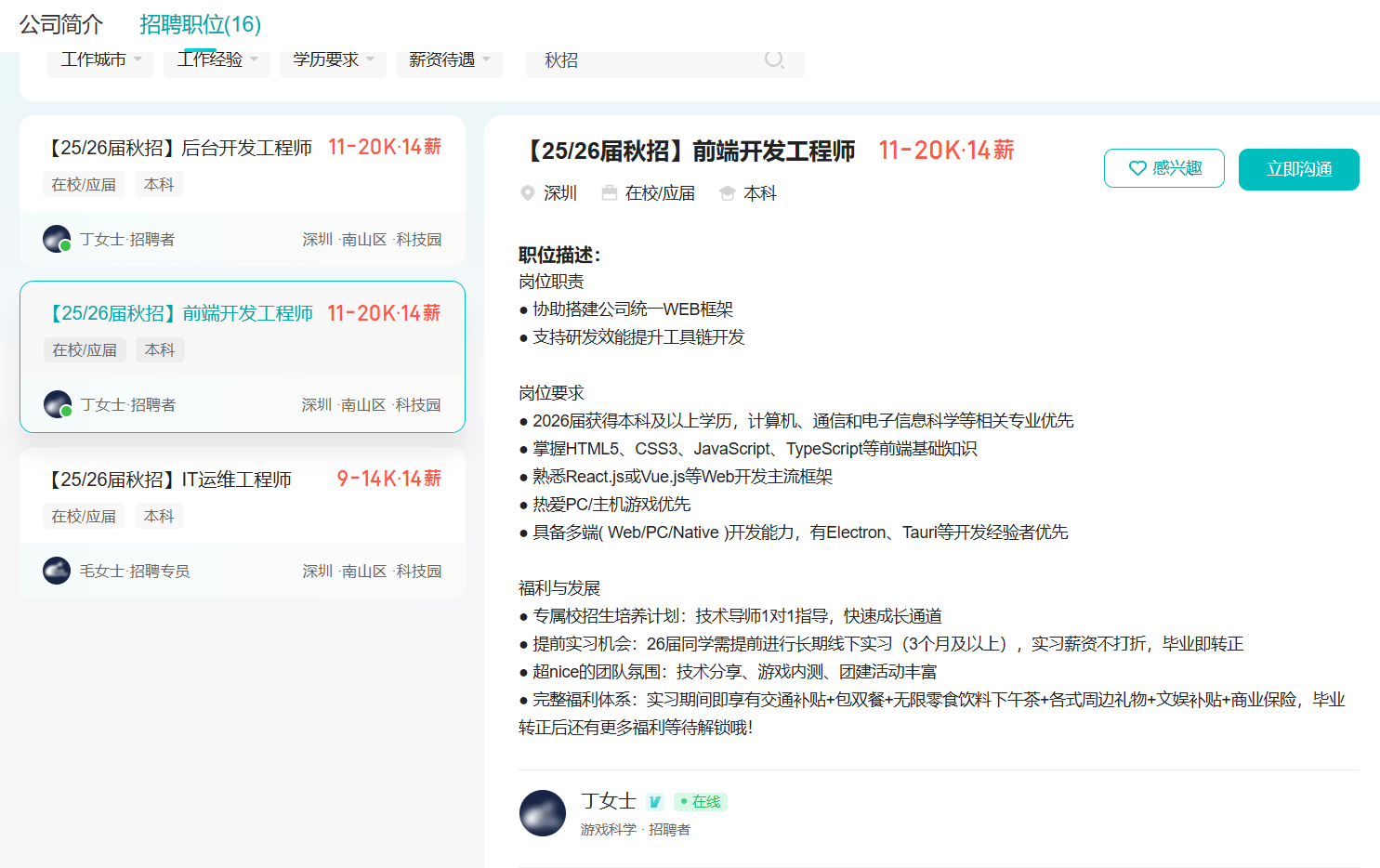The height and width of the screenshot is (868, 1380).
Task: Open the IT运维工程师 job listing
Action: (171, 480)
